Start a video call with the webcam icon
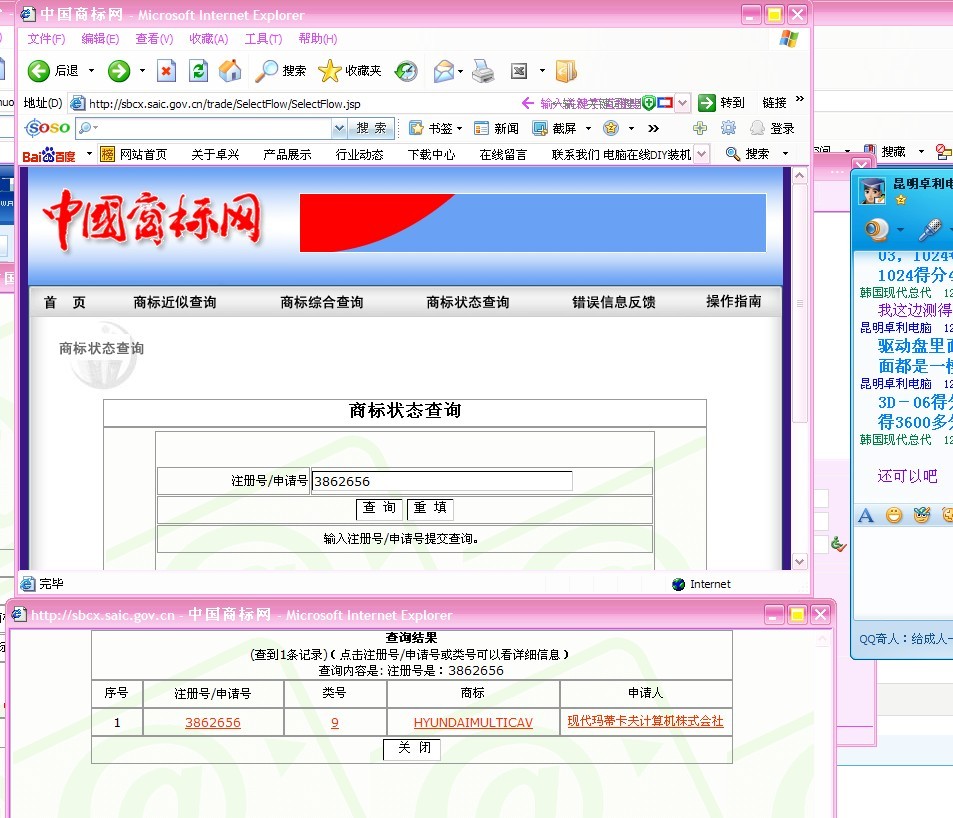The image size is (953, 818). click(x=877, y=231)
